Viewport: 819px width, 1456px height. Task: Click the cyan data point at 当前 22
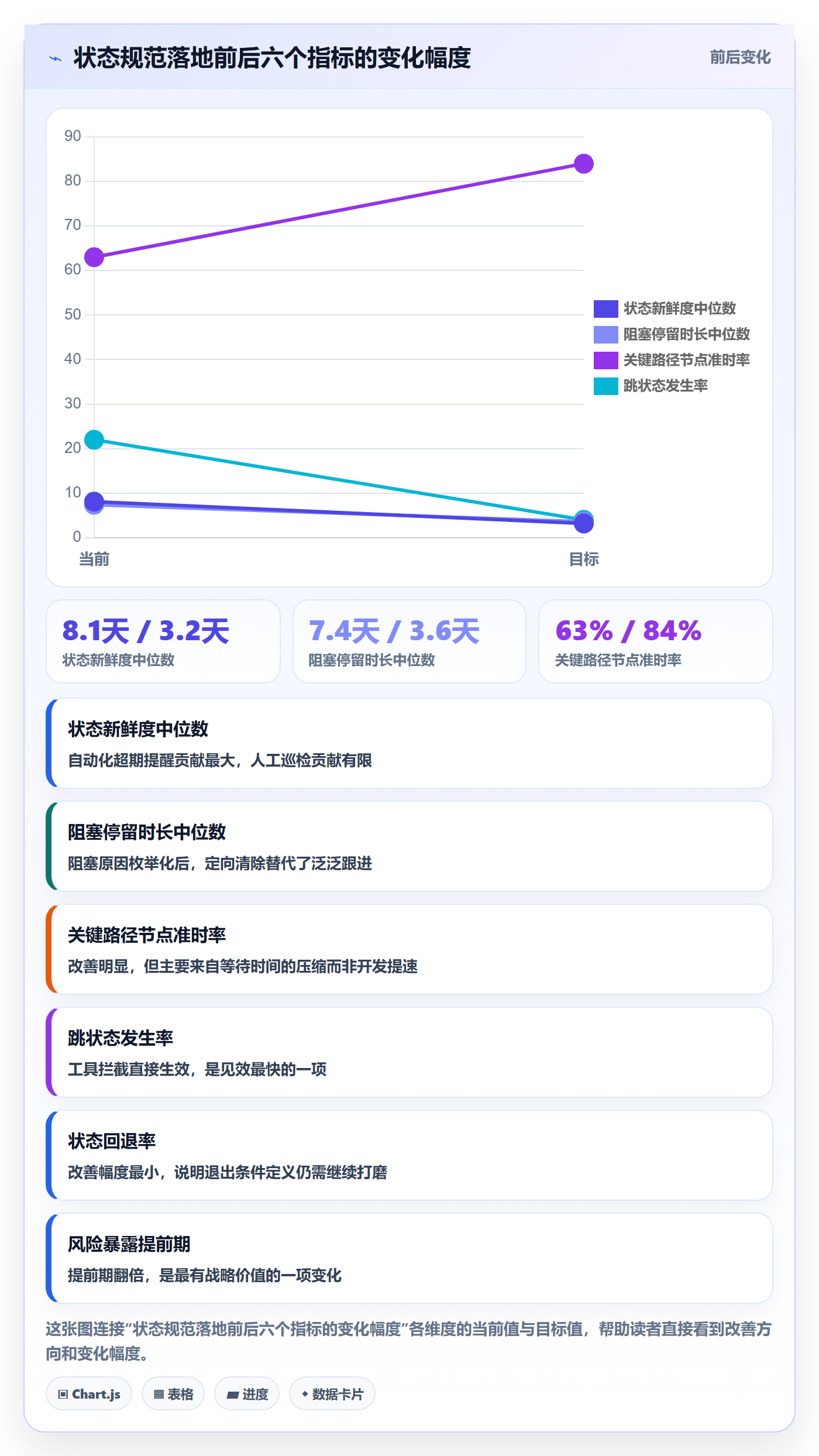94,439
